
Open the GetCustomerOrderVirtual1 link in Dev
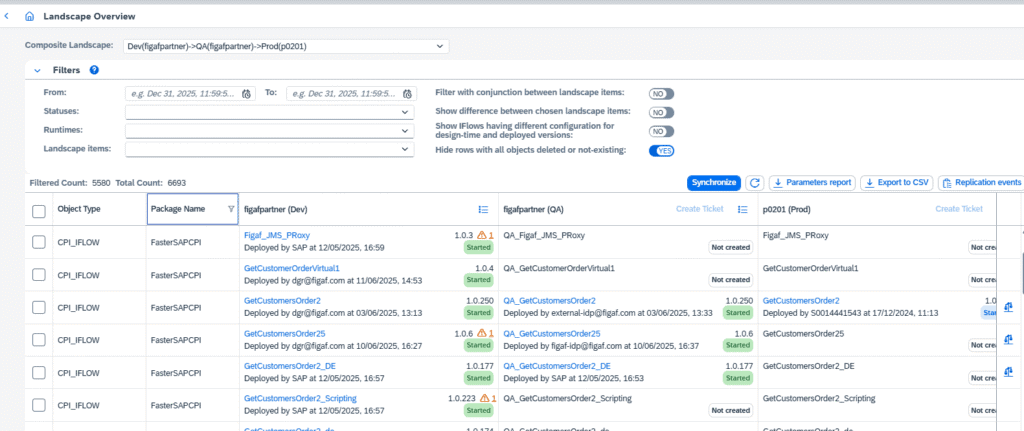pyautogui.click(x=292, y=268)
